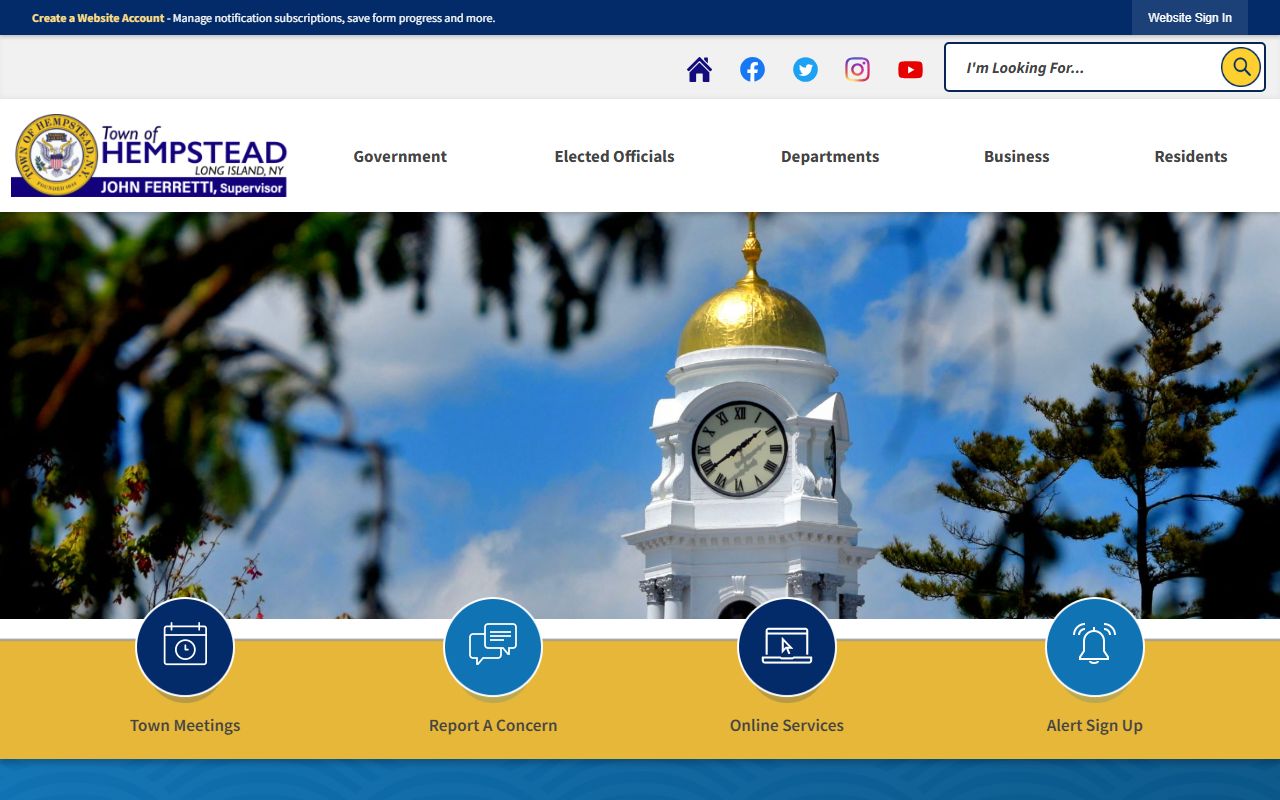Open the Elected Officials menu

(615, 156)
